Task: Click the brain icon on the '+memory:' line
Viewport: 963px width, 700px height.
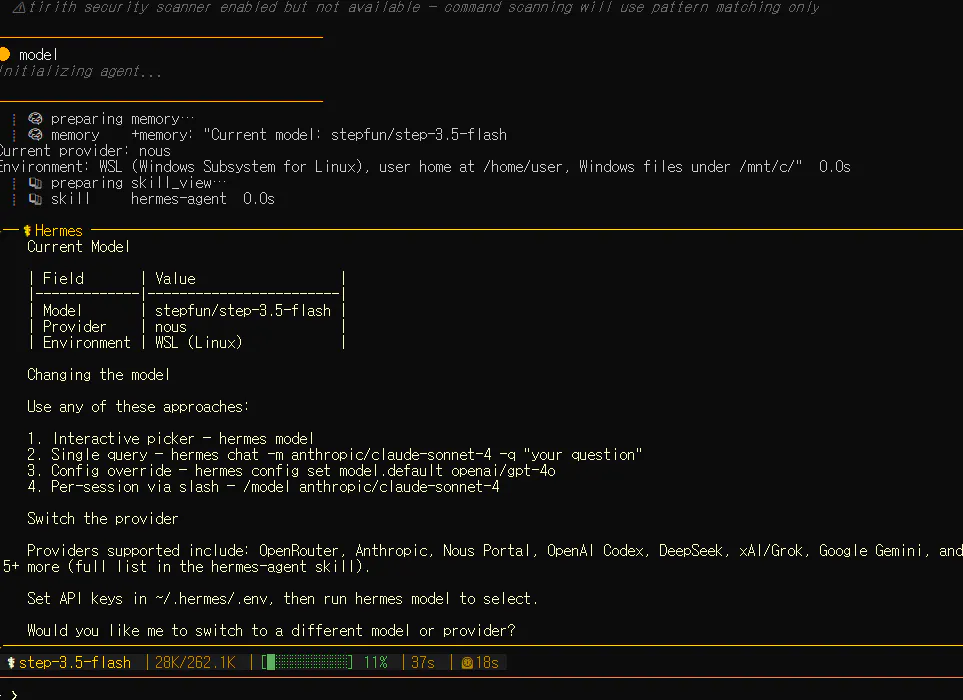Action: tap(36, 134)
